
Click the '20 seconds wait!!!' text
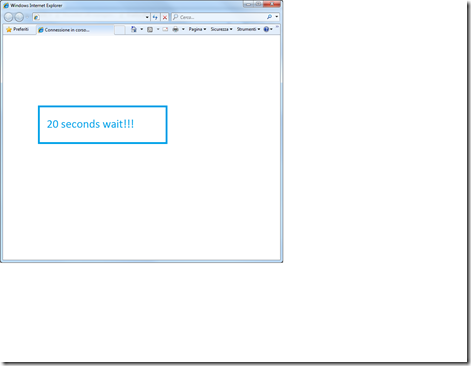90,124
